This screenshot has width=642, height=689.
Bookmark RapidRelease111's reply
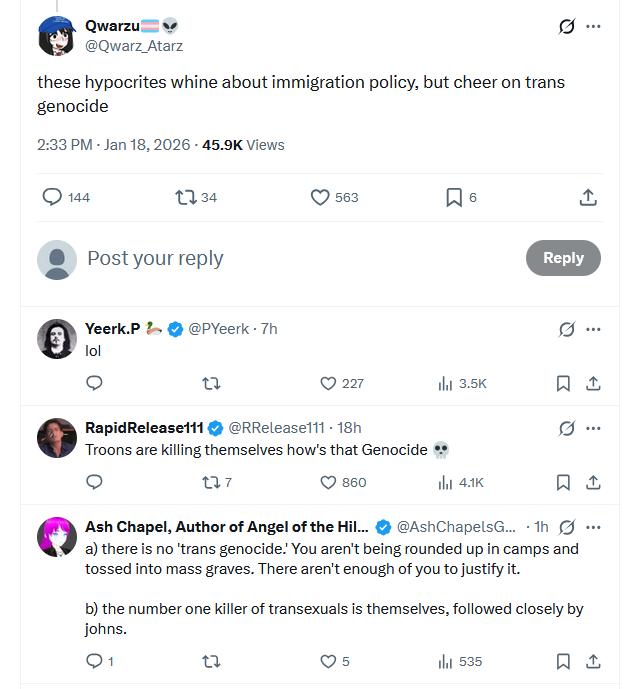563,482
